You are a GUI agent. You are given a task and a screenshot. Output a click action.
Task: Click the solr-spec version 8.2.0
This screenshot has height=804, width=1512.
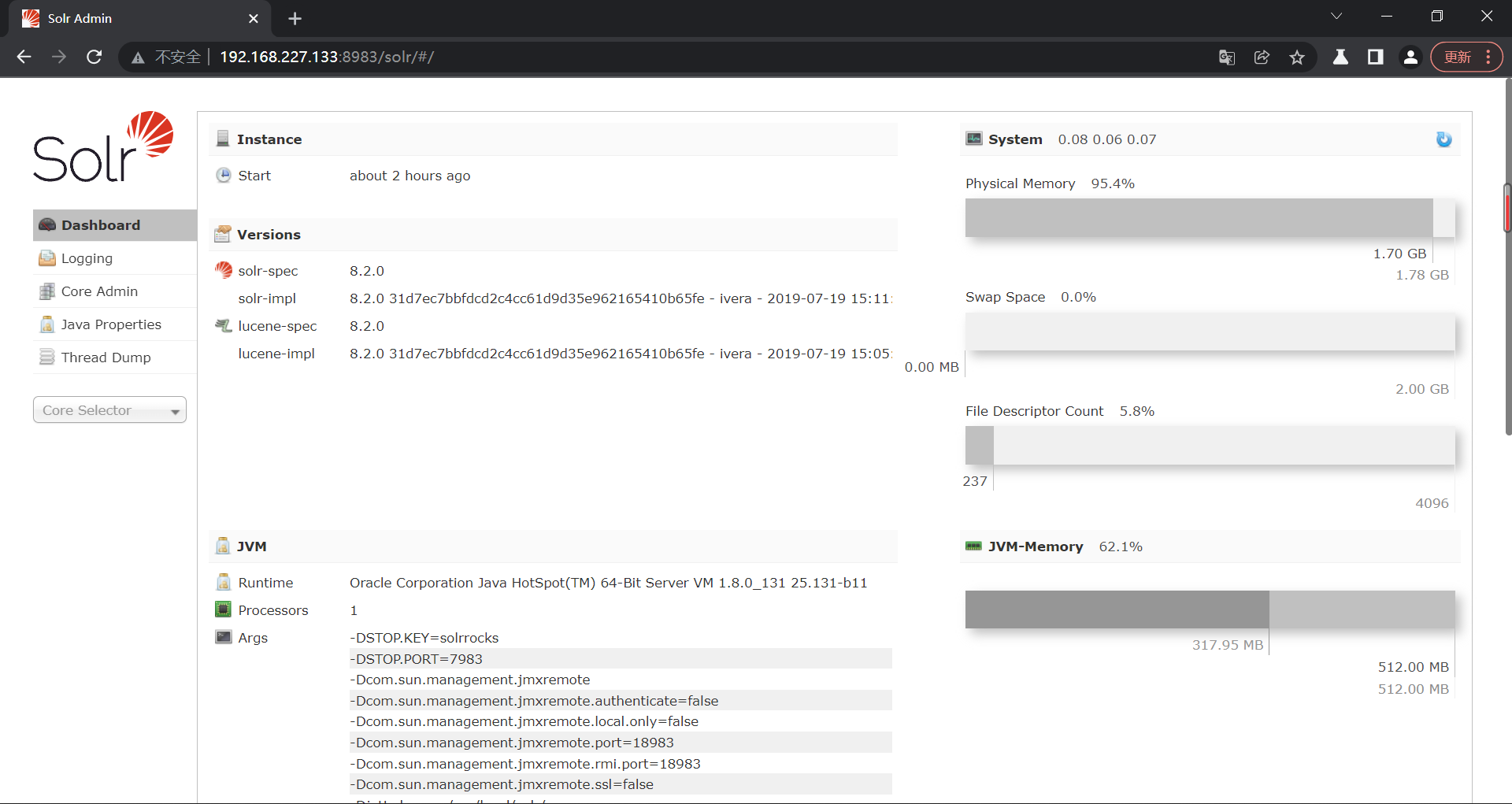[367, 271]
